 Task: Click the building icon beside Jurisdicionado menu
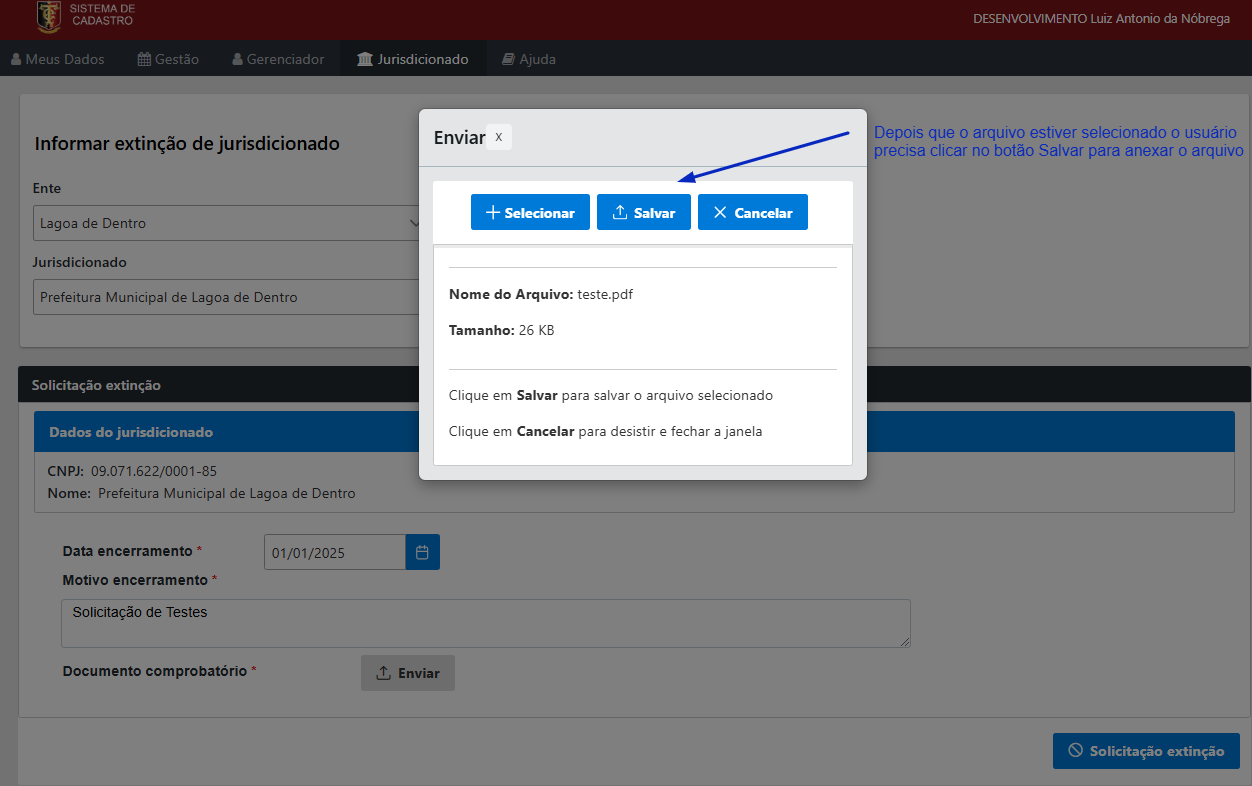click(365, 59)
